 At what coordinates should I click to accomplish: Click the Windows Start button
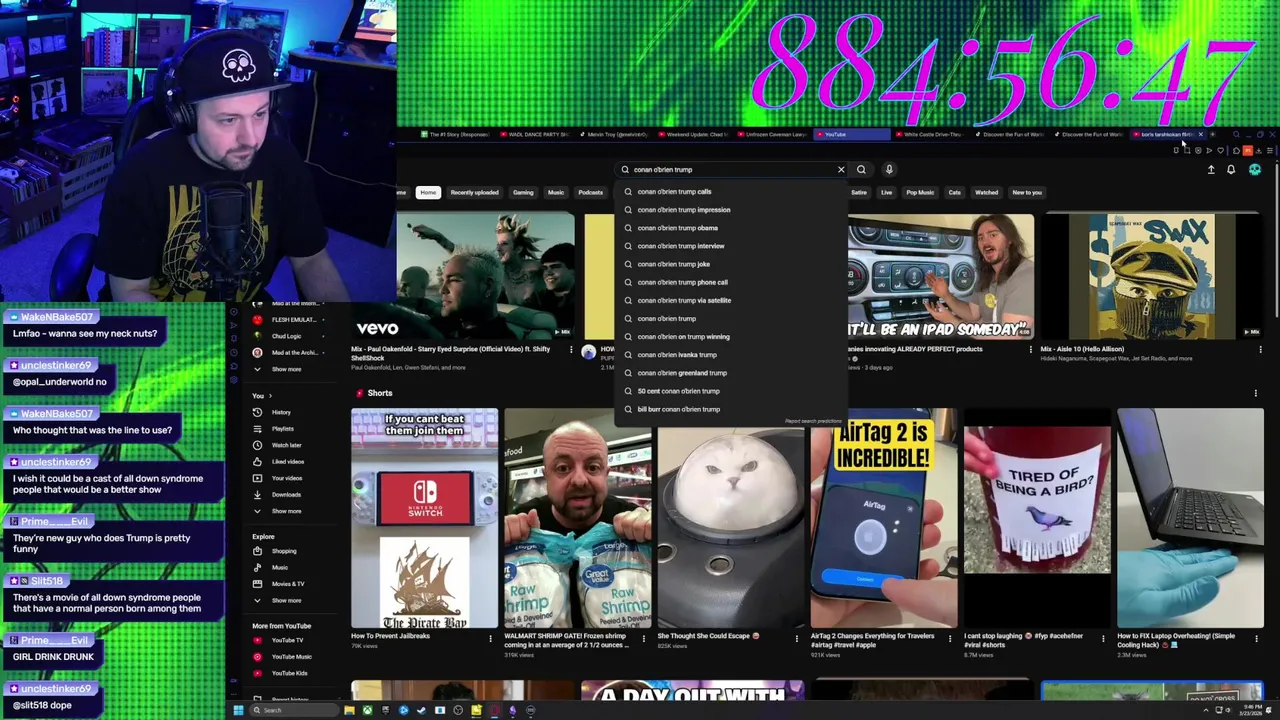[x=238, y=710]
